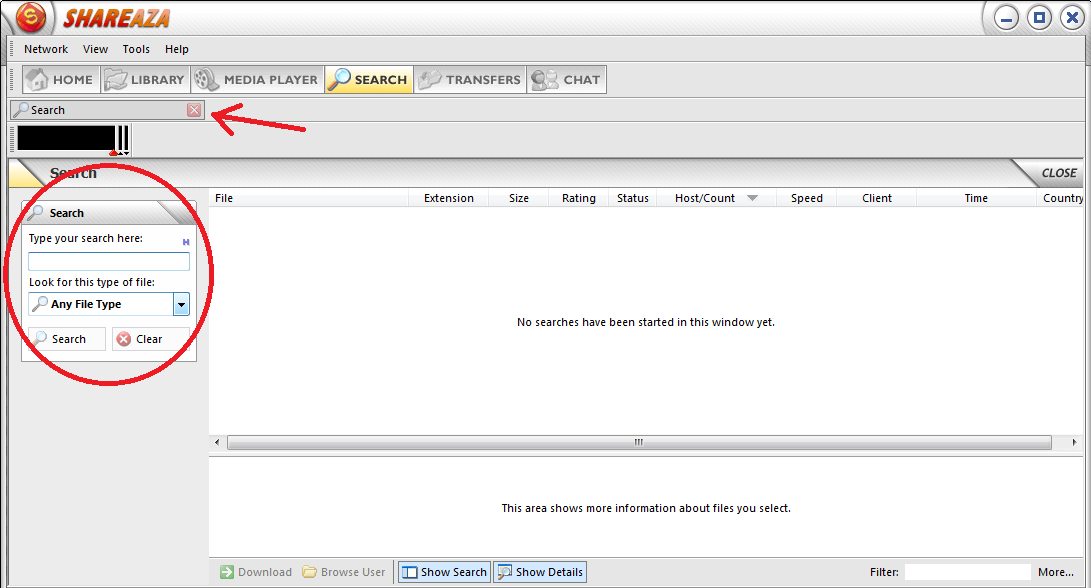
Task: Close the Search window tab
Action: (x=194, y=110)
